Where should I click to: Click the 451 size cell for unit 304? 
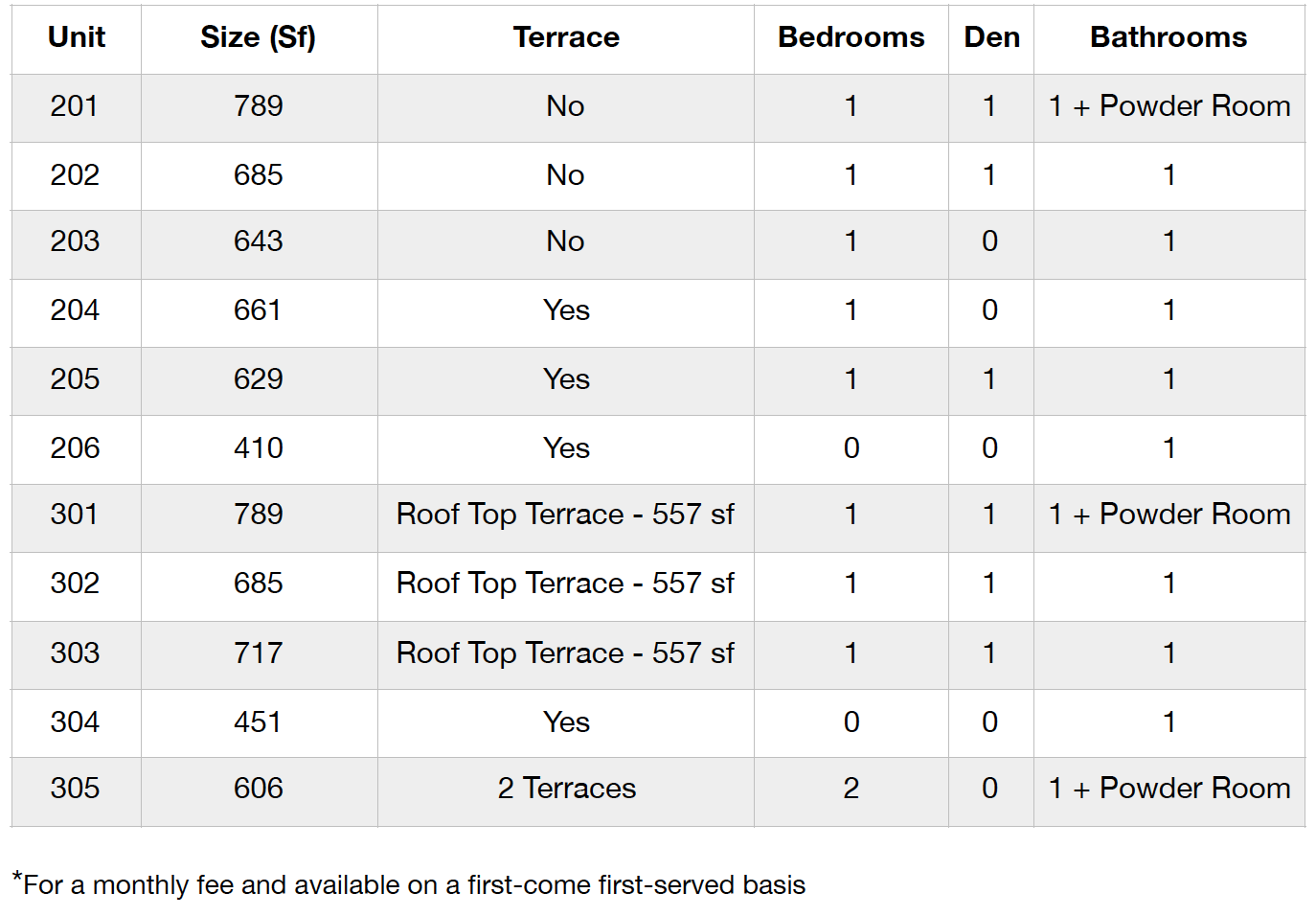pos(259,723)
